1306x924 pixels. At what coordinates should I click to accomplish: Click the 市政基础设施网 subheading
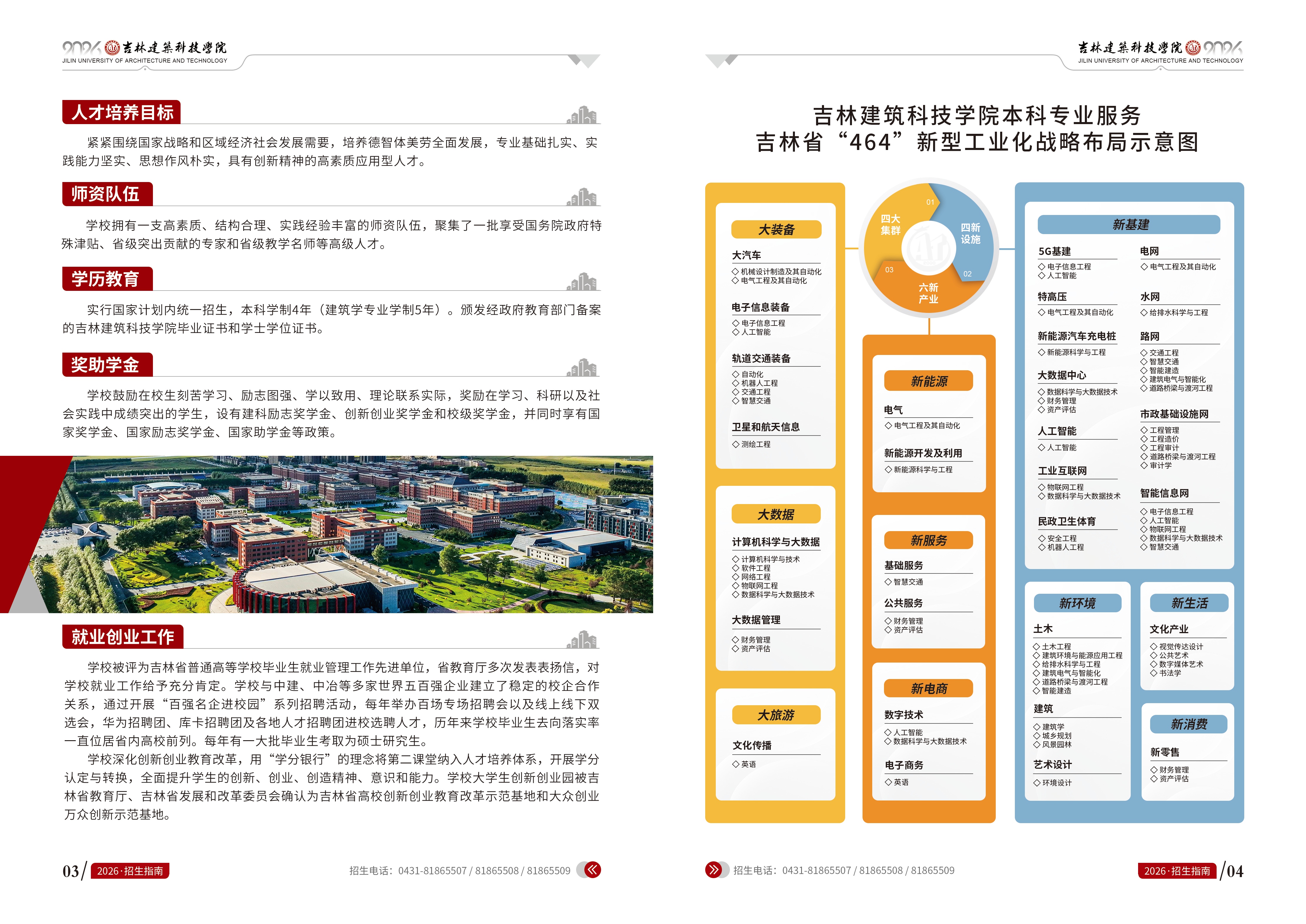click(x=1174, y=414)
